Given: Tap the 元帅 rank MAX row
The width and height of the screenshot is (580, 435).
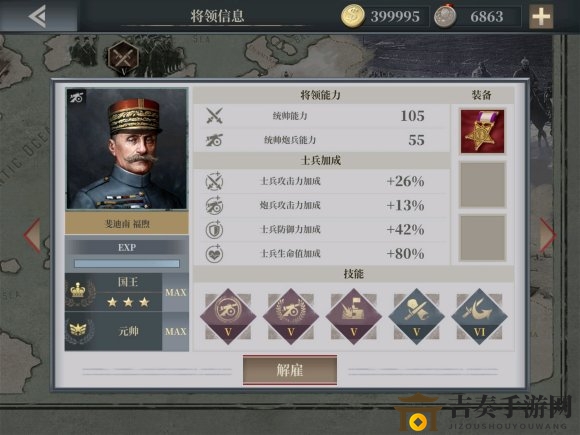Looking at the screenshot, I should tap(127, 331).
